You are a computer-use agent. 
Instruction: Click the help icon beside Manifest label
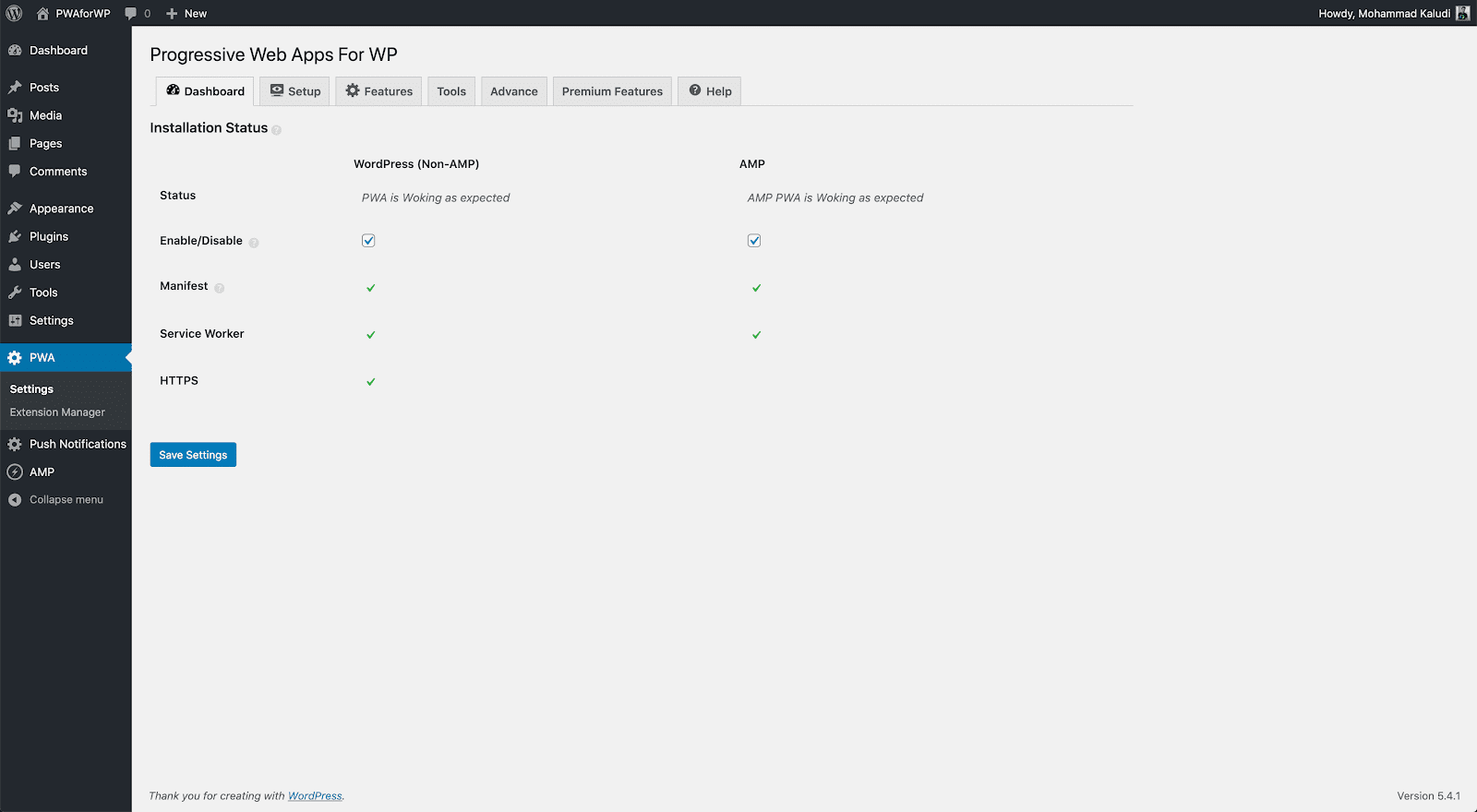(220, 288)
